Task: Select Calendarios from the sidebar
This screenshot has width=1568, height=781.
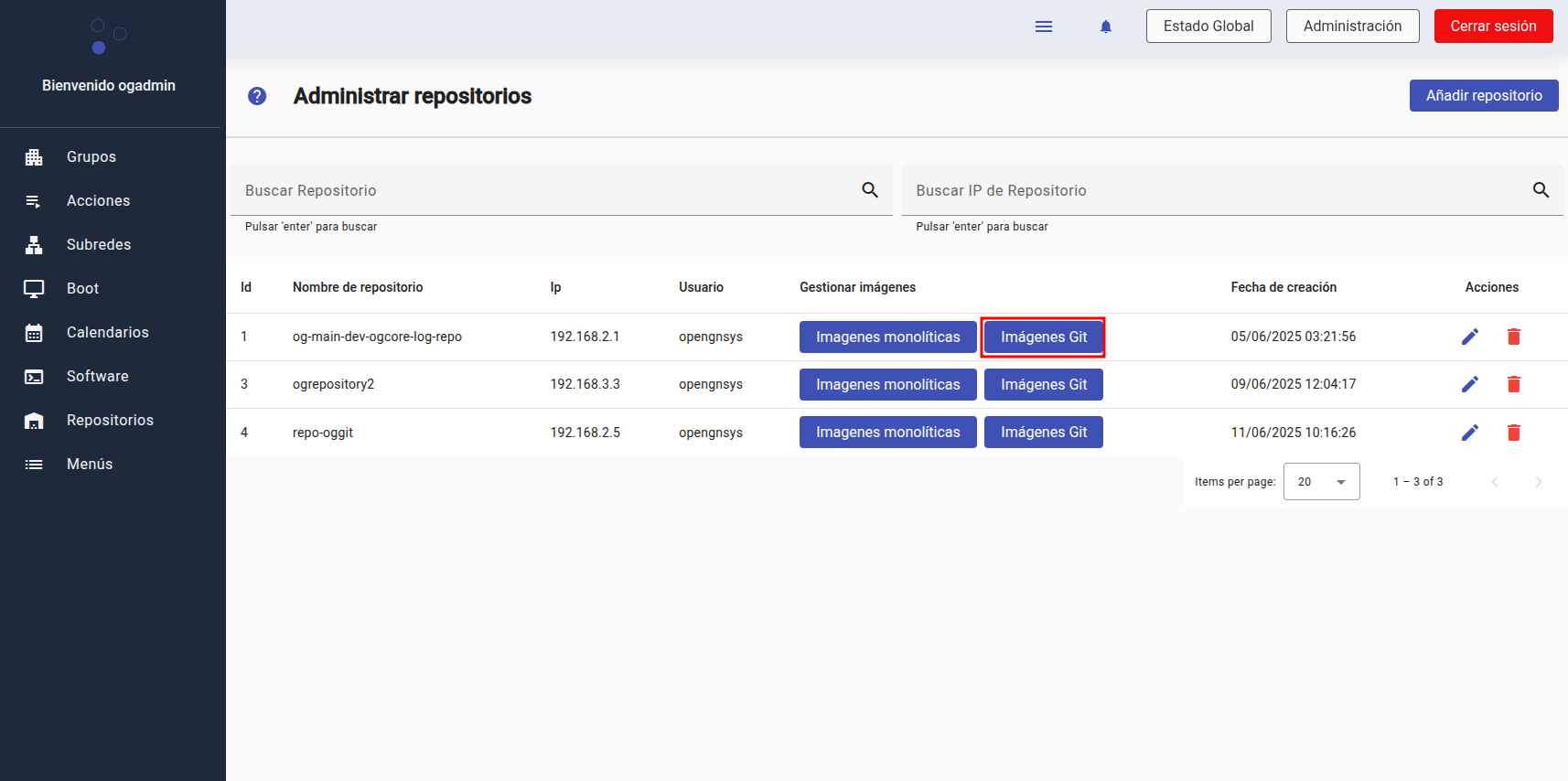Action: tap(107, 333)
